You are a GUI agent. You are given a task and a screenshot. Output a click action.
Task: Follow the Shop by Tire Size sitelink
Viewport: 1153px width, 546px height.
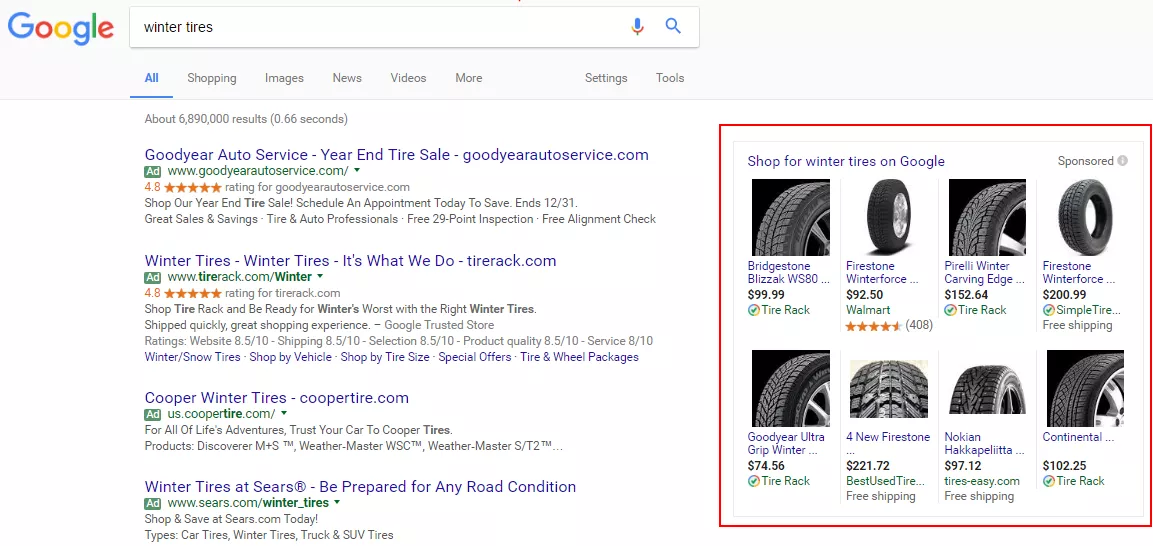[x=385, y=357]
